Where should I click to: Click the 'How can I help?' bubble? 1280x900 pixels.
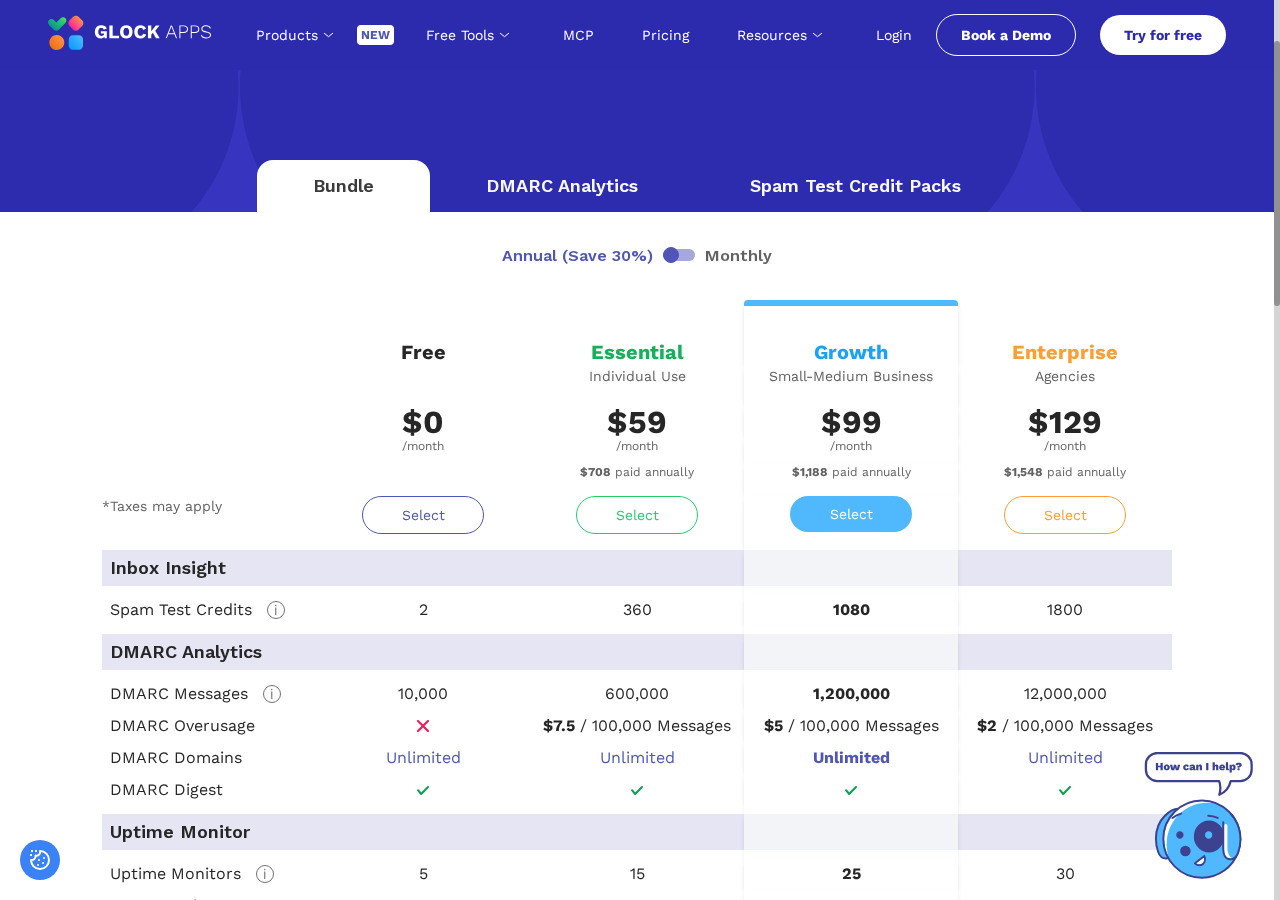tap(1199, 768)
